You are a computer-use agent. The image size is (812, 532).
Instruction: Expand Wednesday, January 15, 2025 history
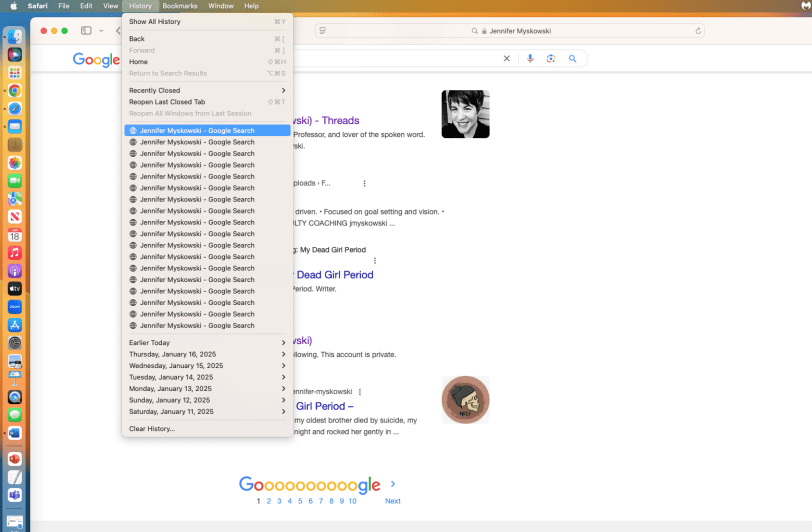pyautogui.click(x=207, y=366)
